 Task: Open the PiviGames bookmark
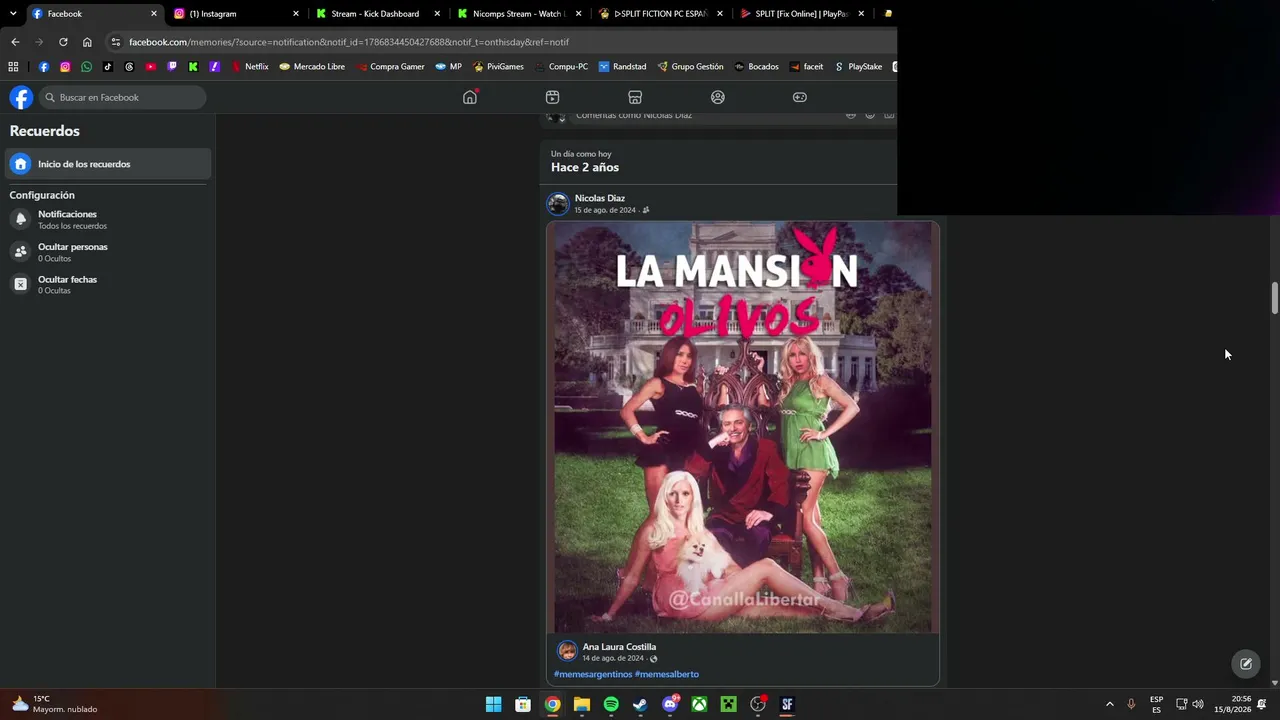[x=498, y=67]
